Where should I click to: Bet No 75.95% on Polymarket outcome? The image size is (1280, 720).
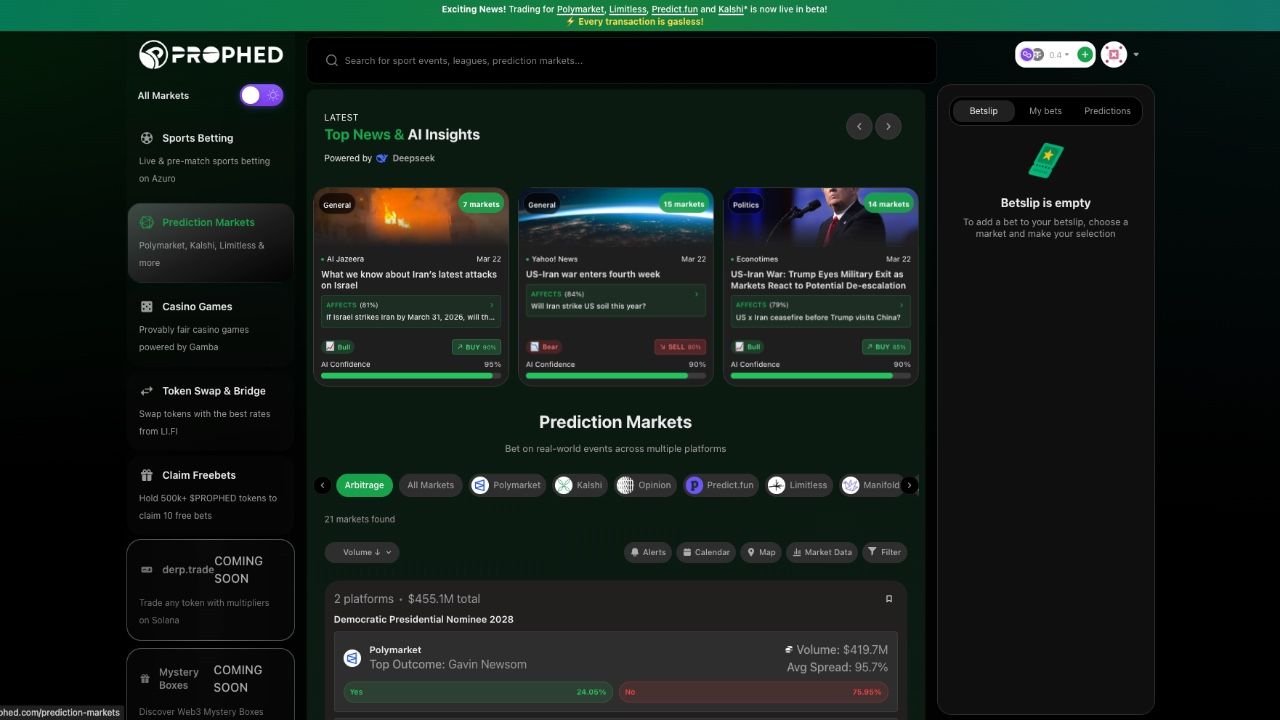[752, 692]
